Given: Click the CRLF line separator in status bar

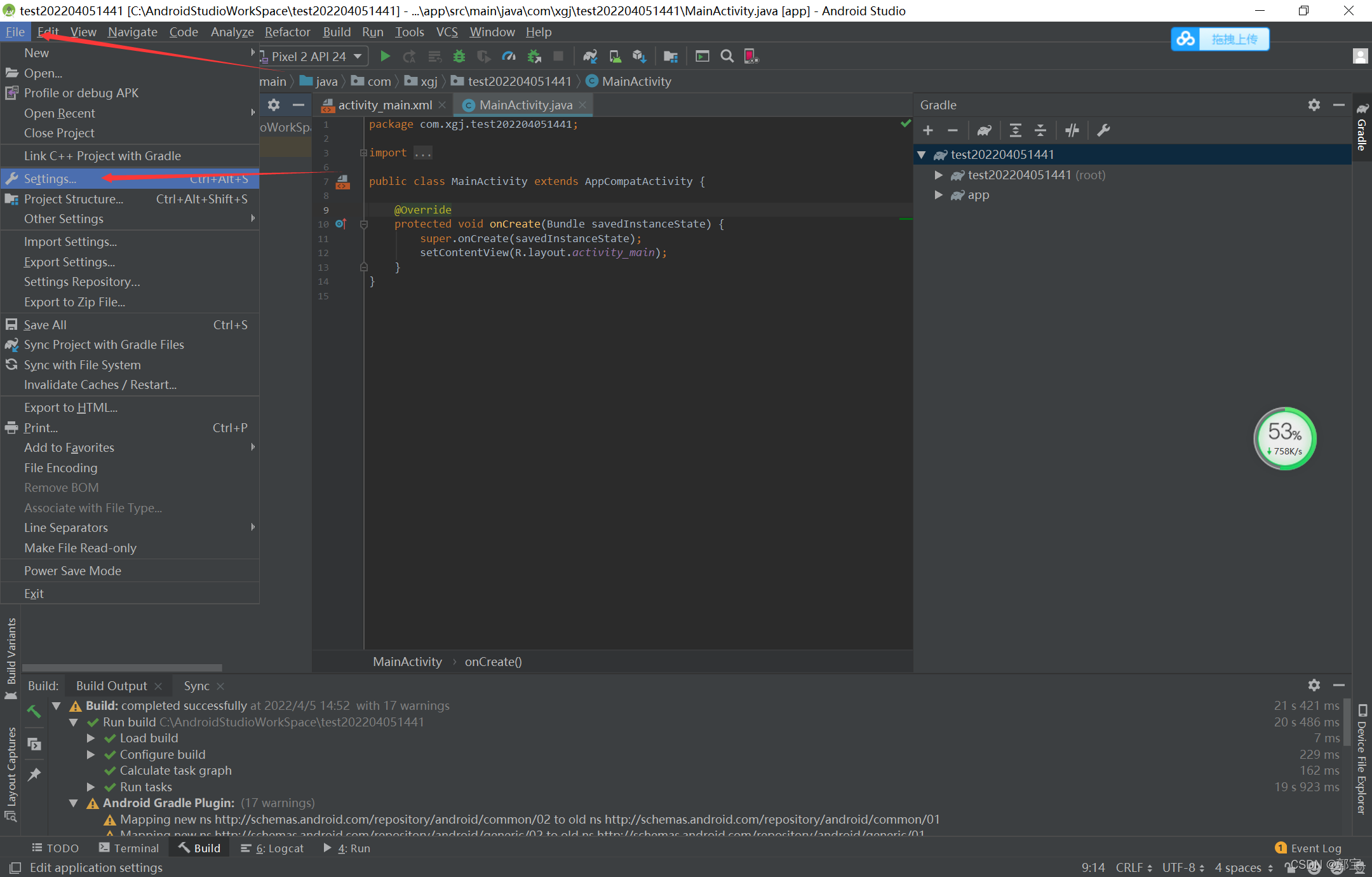Looking at the screenshot, I should [1134, 867].
